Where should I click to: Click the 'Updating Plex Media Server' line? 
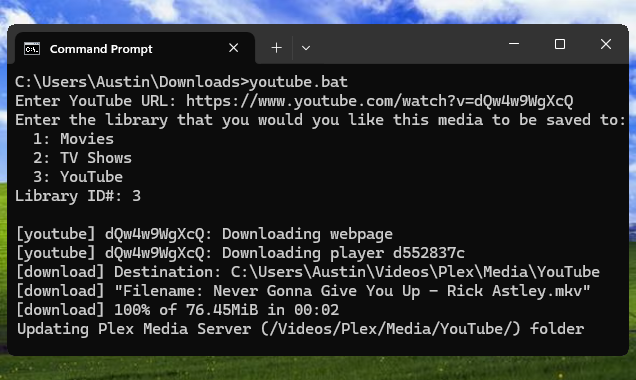pos(300,329)
